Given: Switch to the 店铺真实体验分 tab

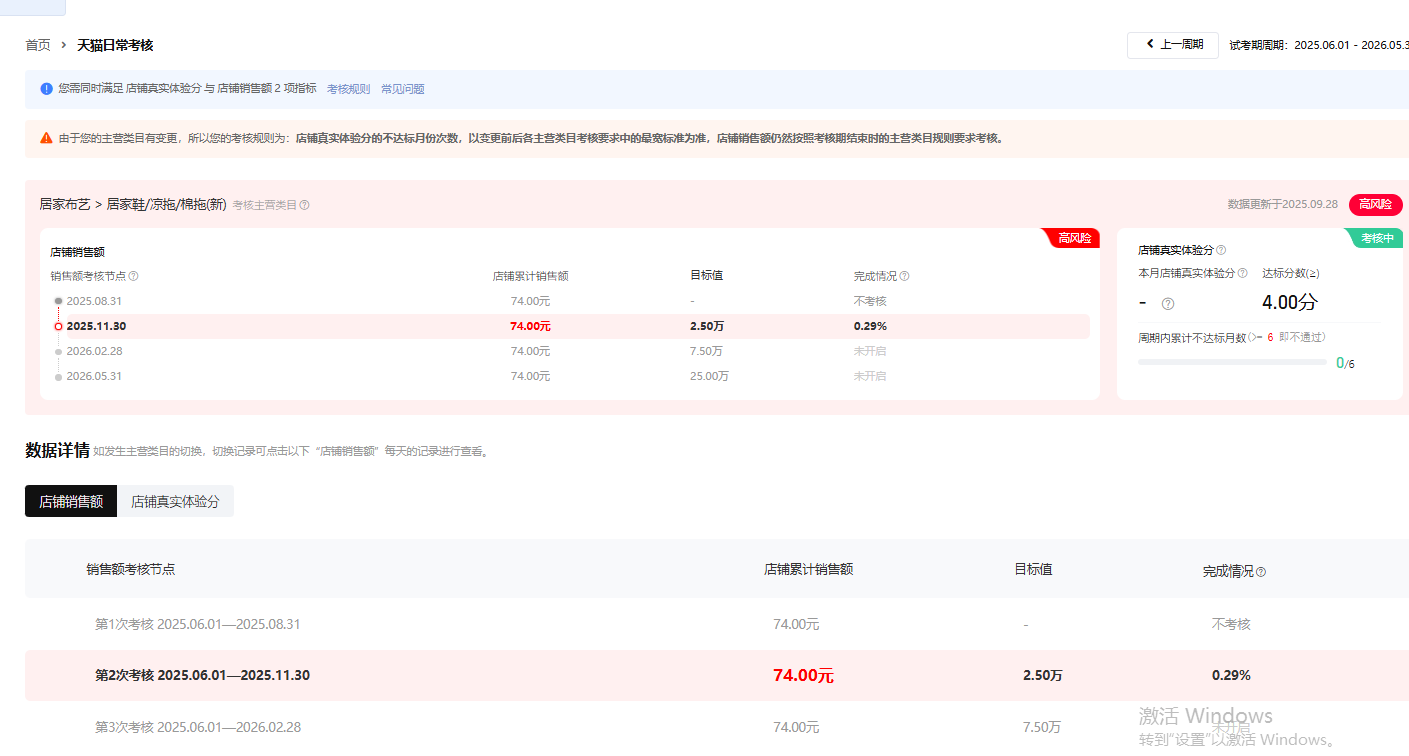Looking at the screenshot, I should [x=175, y=502].
